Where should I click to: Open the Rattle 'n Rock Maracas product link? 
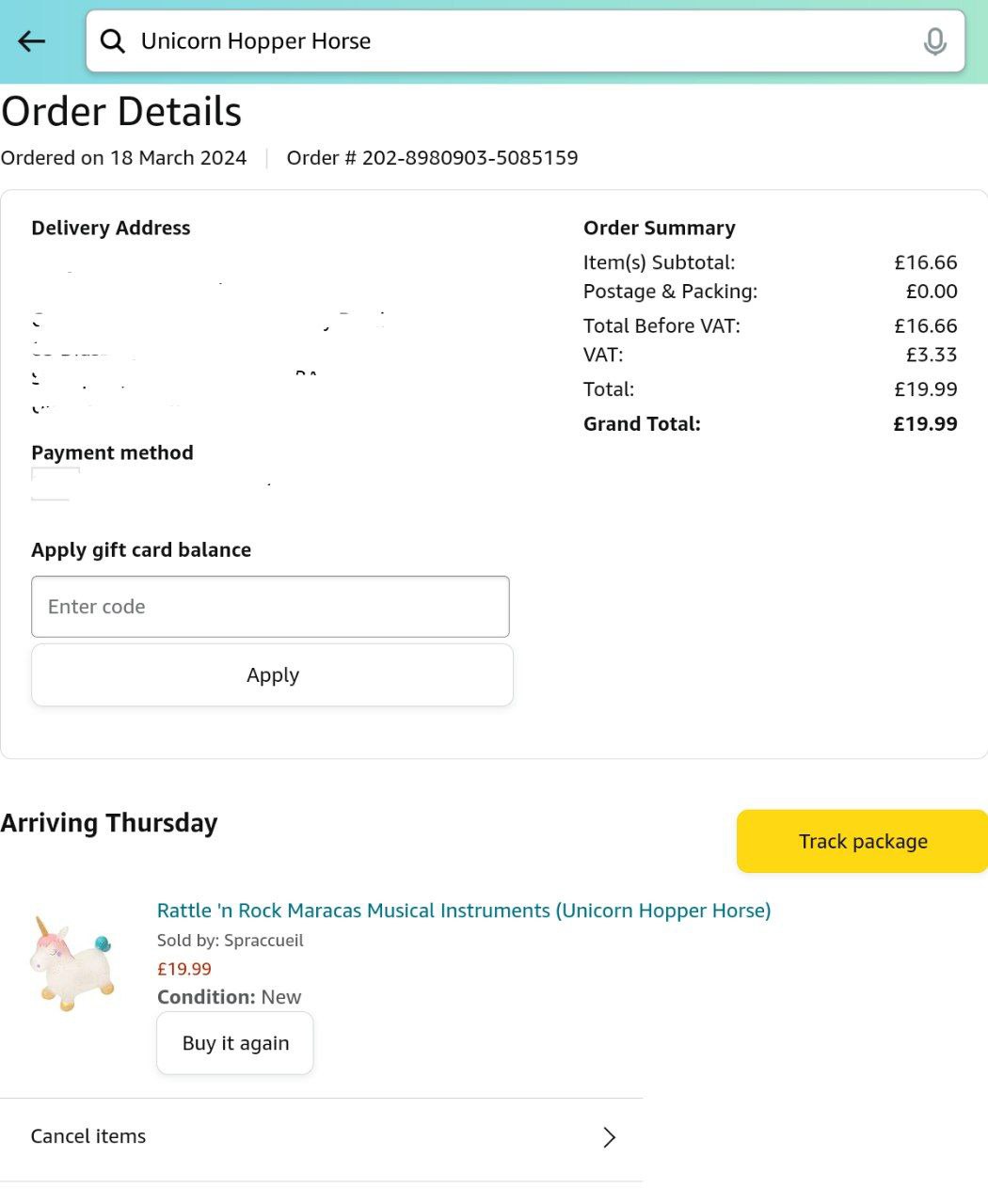463,911
